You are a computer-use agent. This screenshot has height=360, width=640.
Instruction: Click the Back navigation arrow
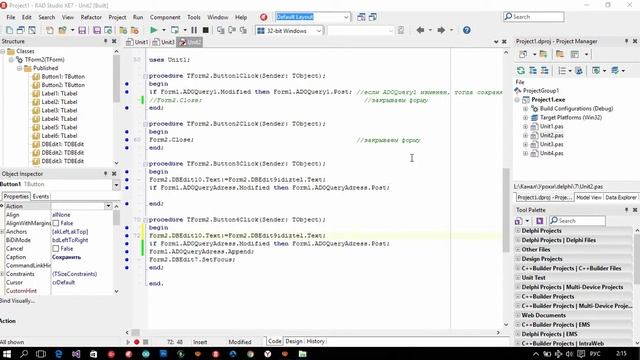pos(420,30)
